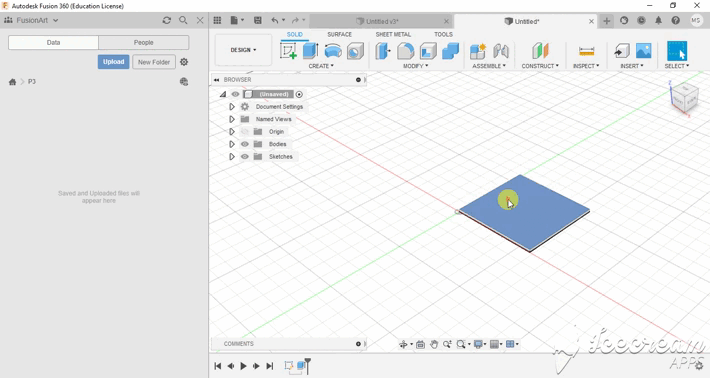Select the Press Pull tool
710x378 pixels.
tap(383, 51)
